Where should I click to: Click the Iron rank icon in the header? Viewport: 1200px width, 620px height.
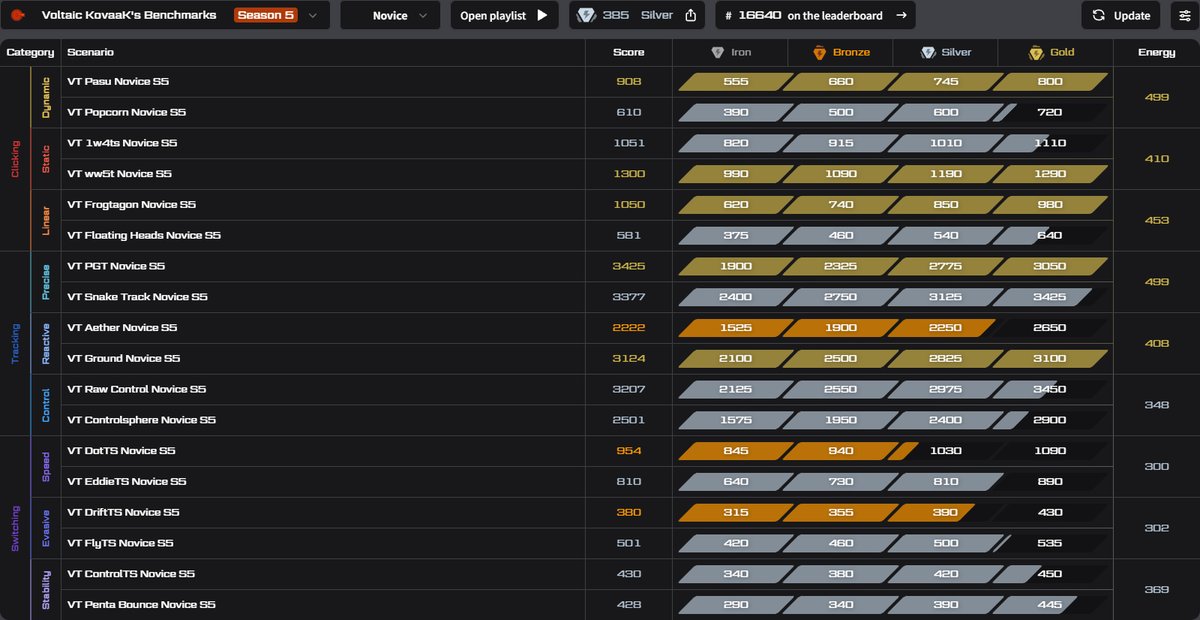coord(717,52)
